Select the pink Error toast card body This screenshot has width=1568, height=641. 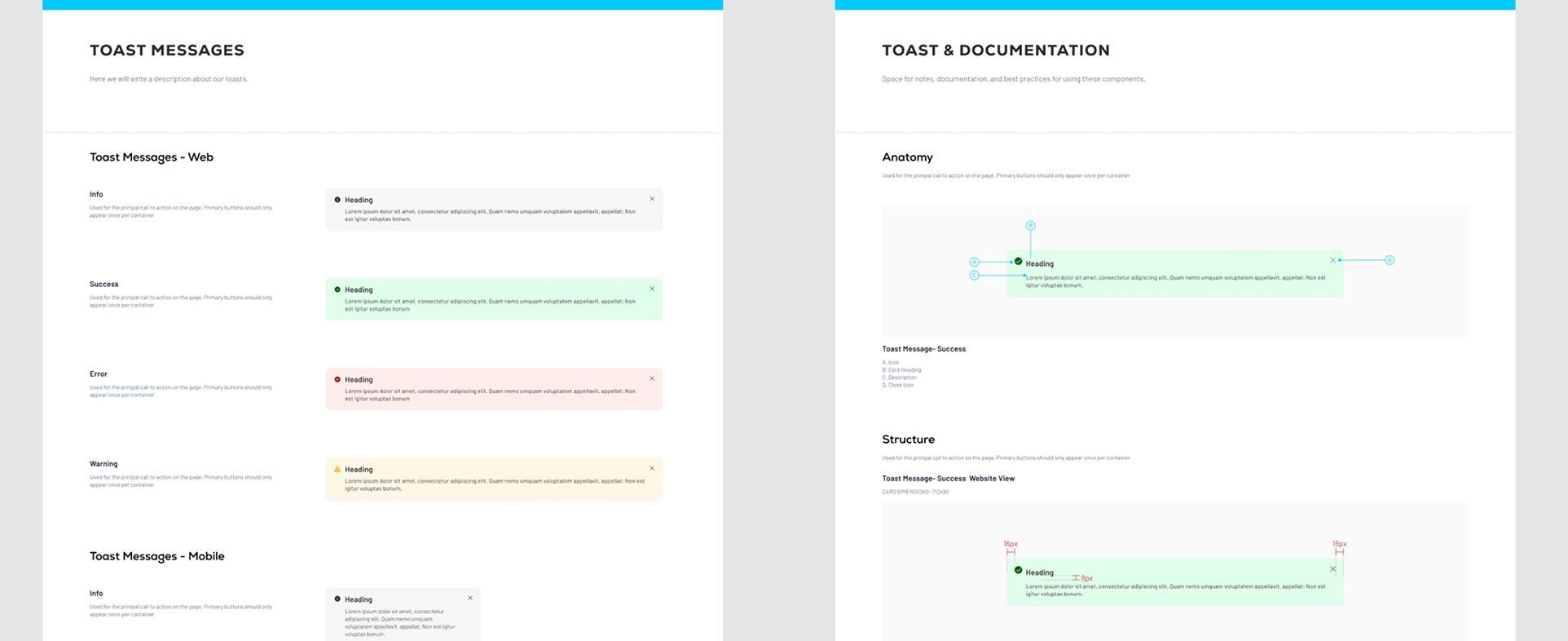coord(494,389)
